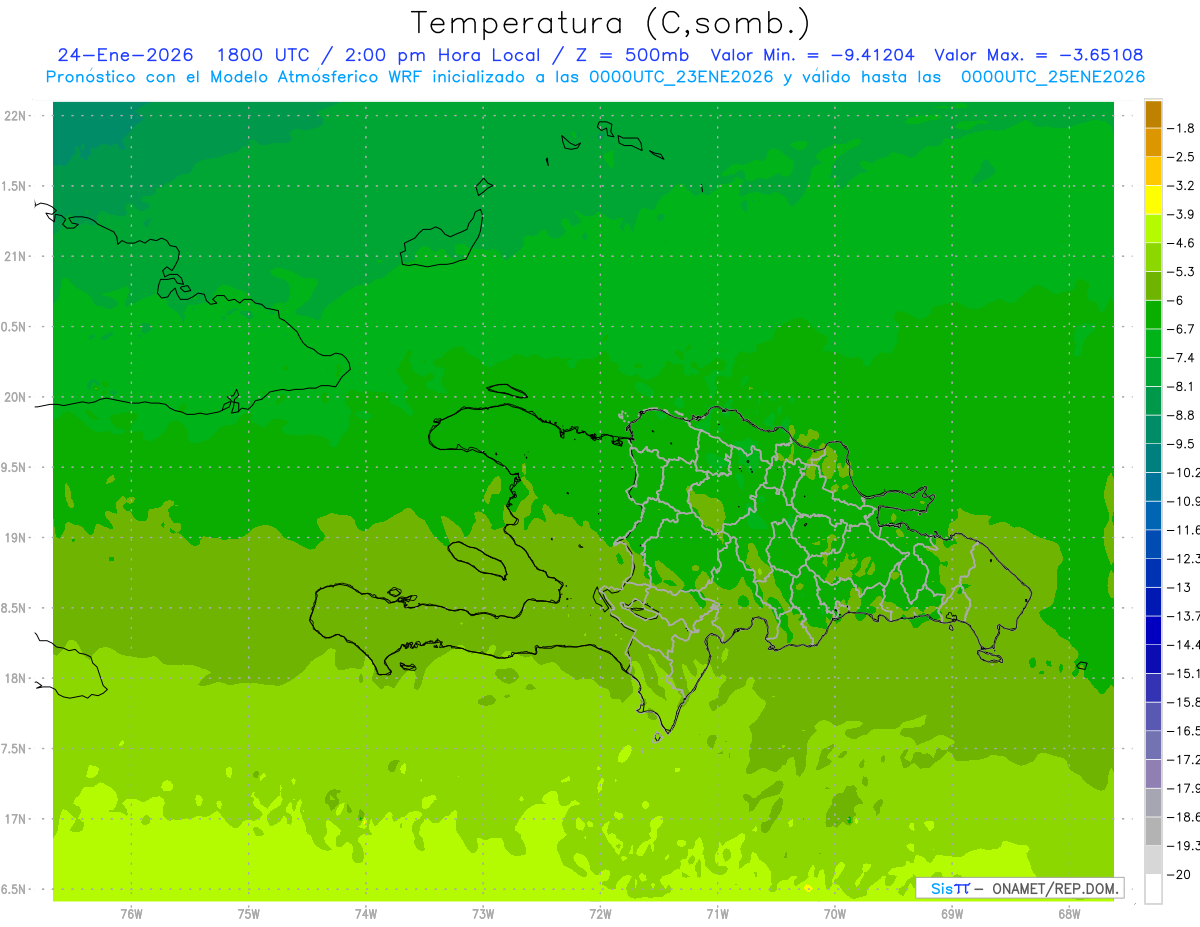Click the 'Z = 500mb' level text
The image size is (1200, 927).
[x=631, y=55]
